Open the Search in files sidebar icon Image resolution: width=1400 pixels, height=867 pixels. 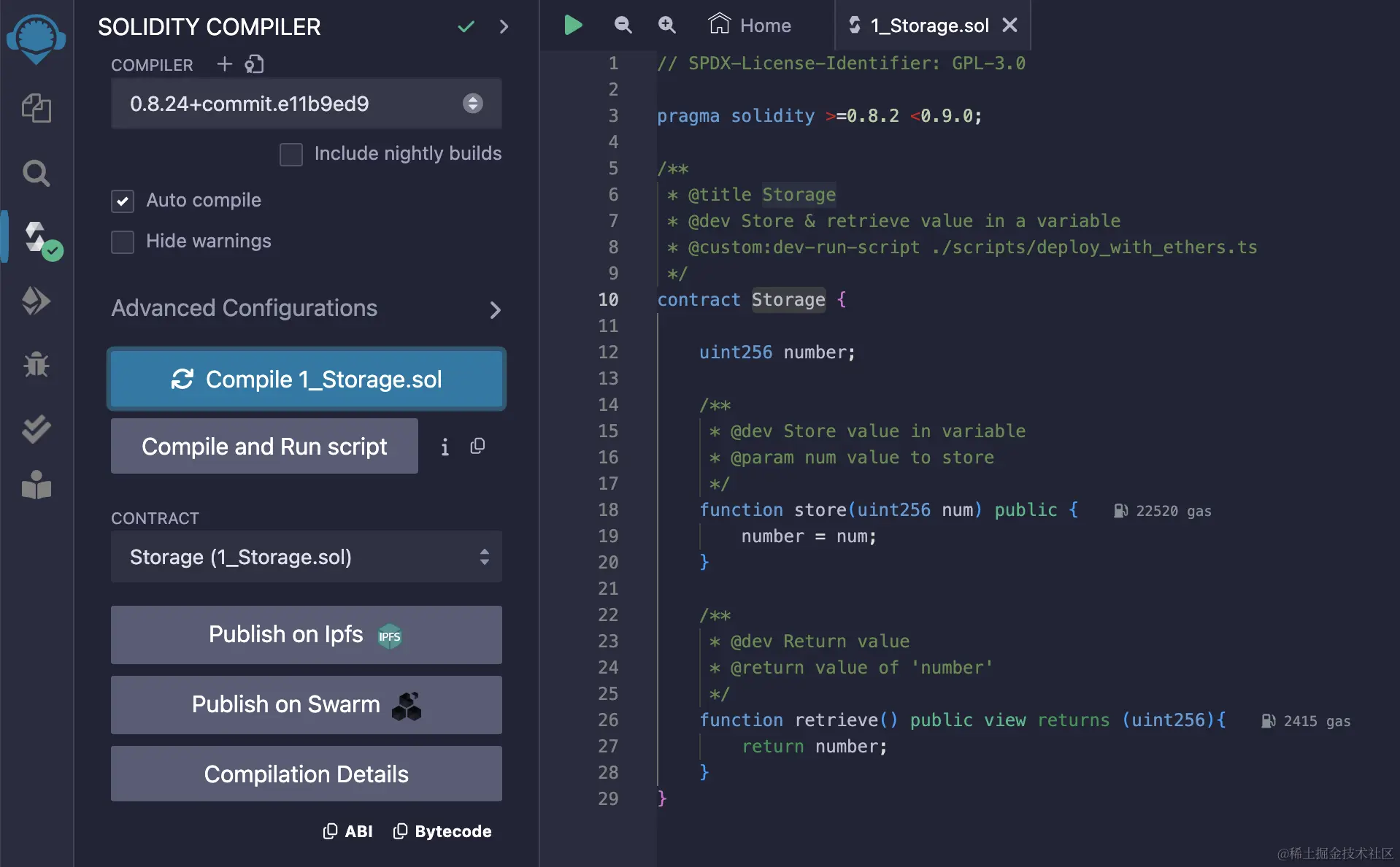(36, 174)
